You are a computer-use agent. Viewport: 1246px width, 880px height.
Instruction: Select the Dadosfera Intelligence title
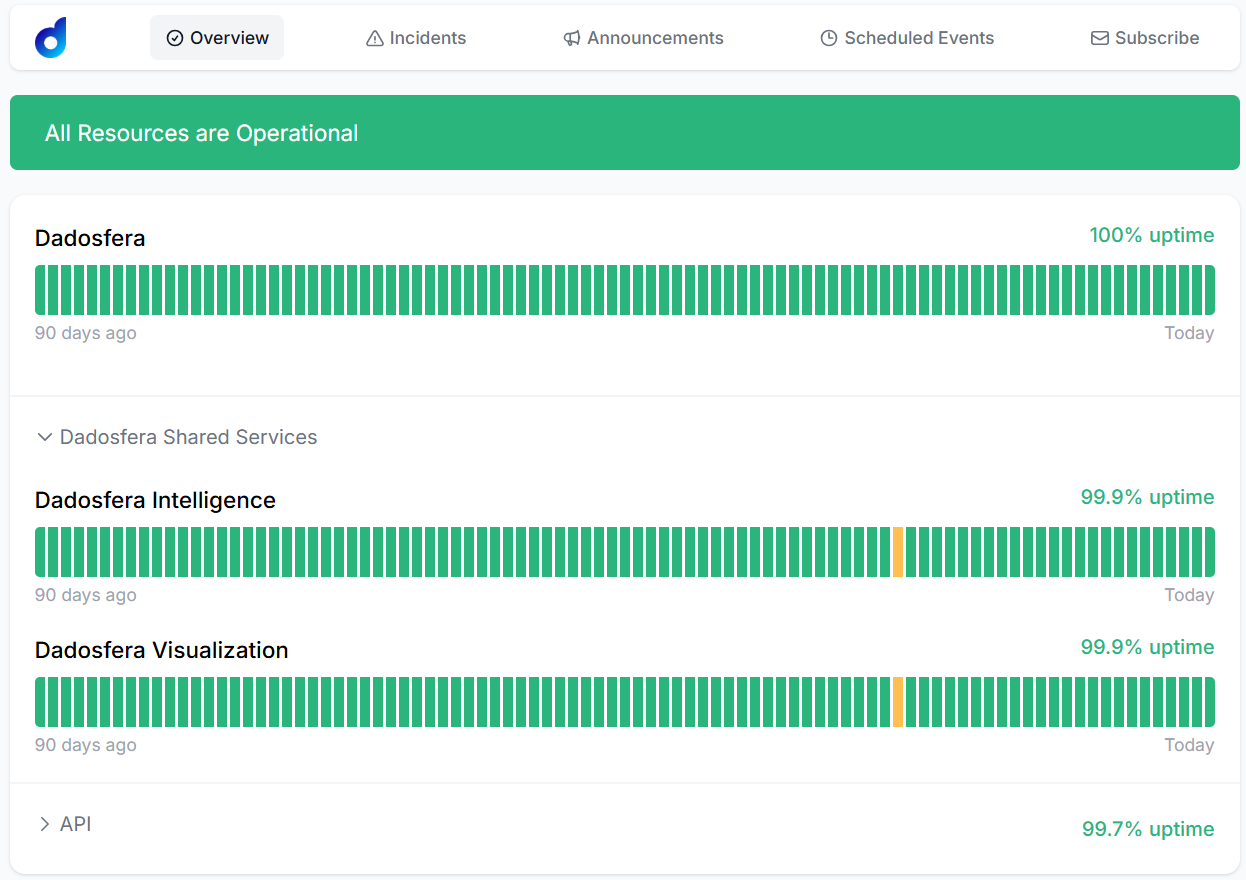155,500
